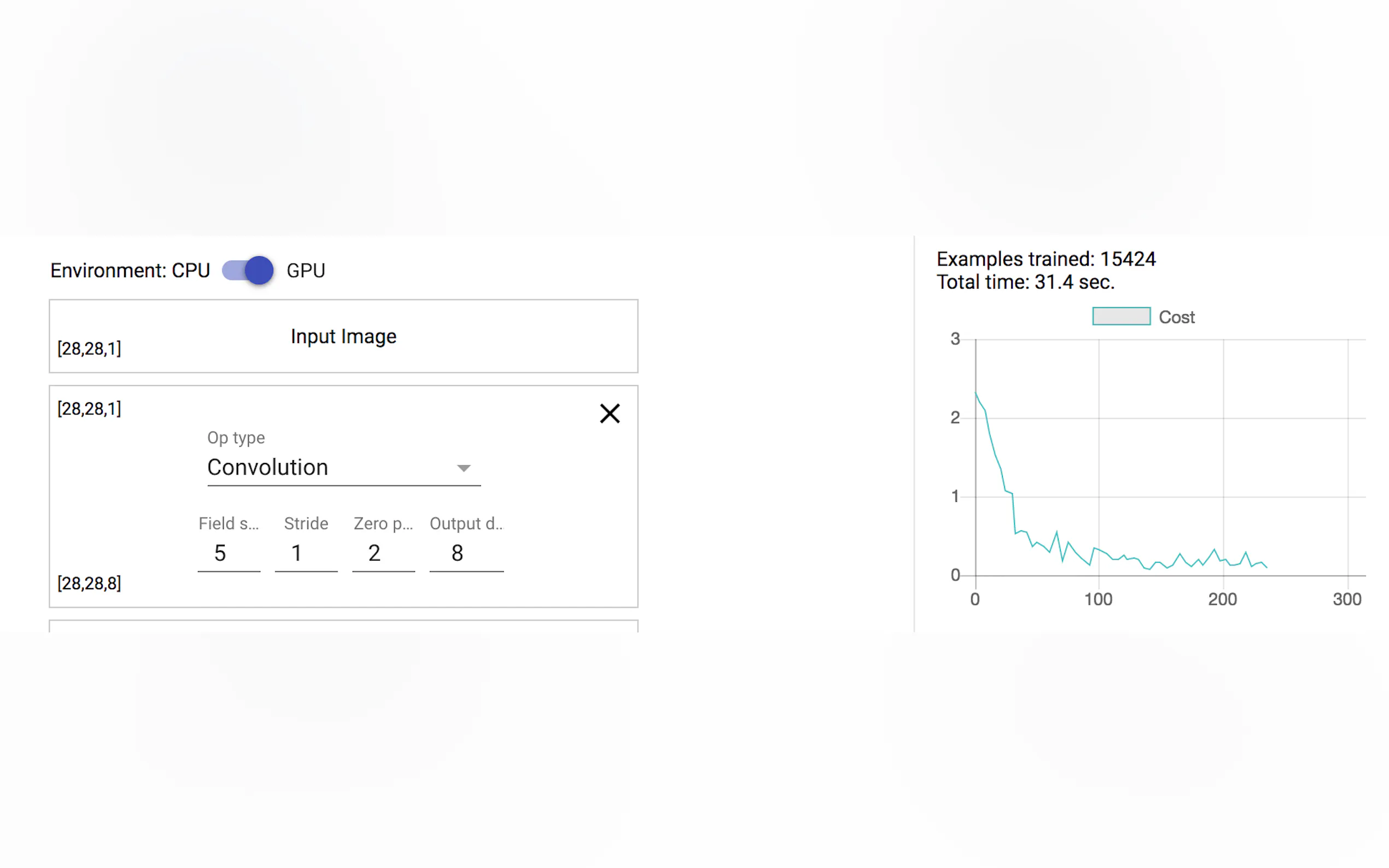Click the 200 tick on chart x-axis
Viewport: 1389px width, 868px height.
click(x=1222, y=599)
